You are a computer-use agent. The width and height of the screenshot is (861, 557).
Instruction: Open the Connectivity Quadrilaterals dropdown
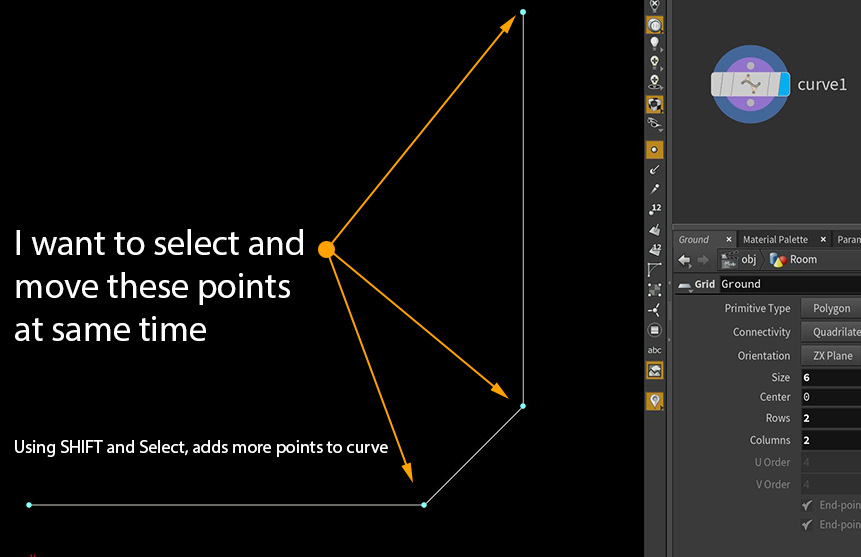pos(831,332)
